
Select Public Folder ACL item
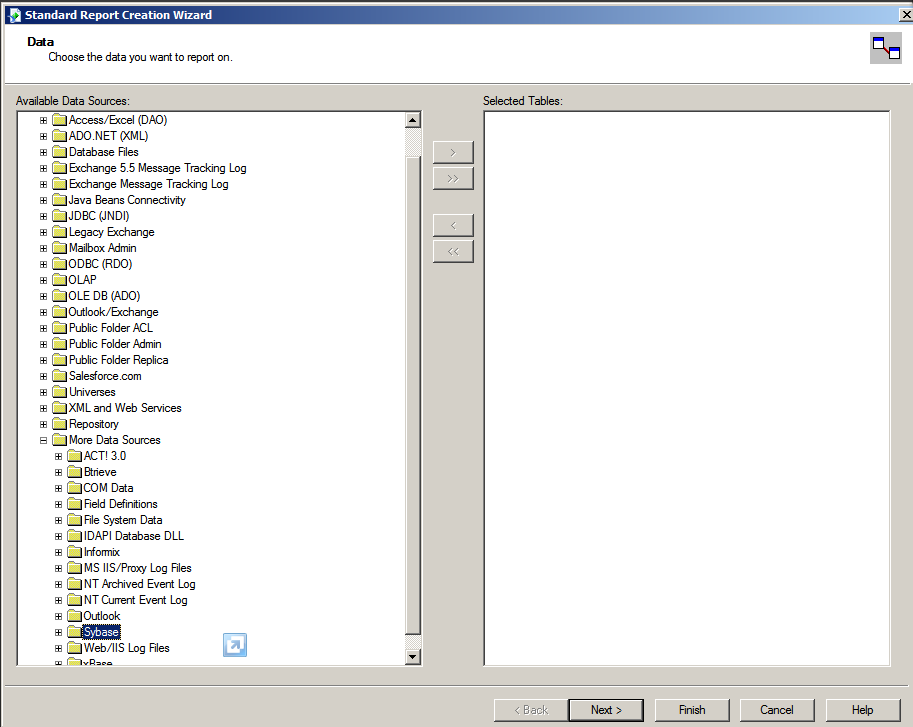pos(111,328)
